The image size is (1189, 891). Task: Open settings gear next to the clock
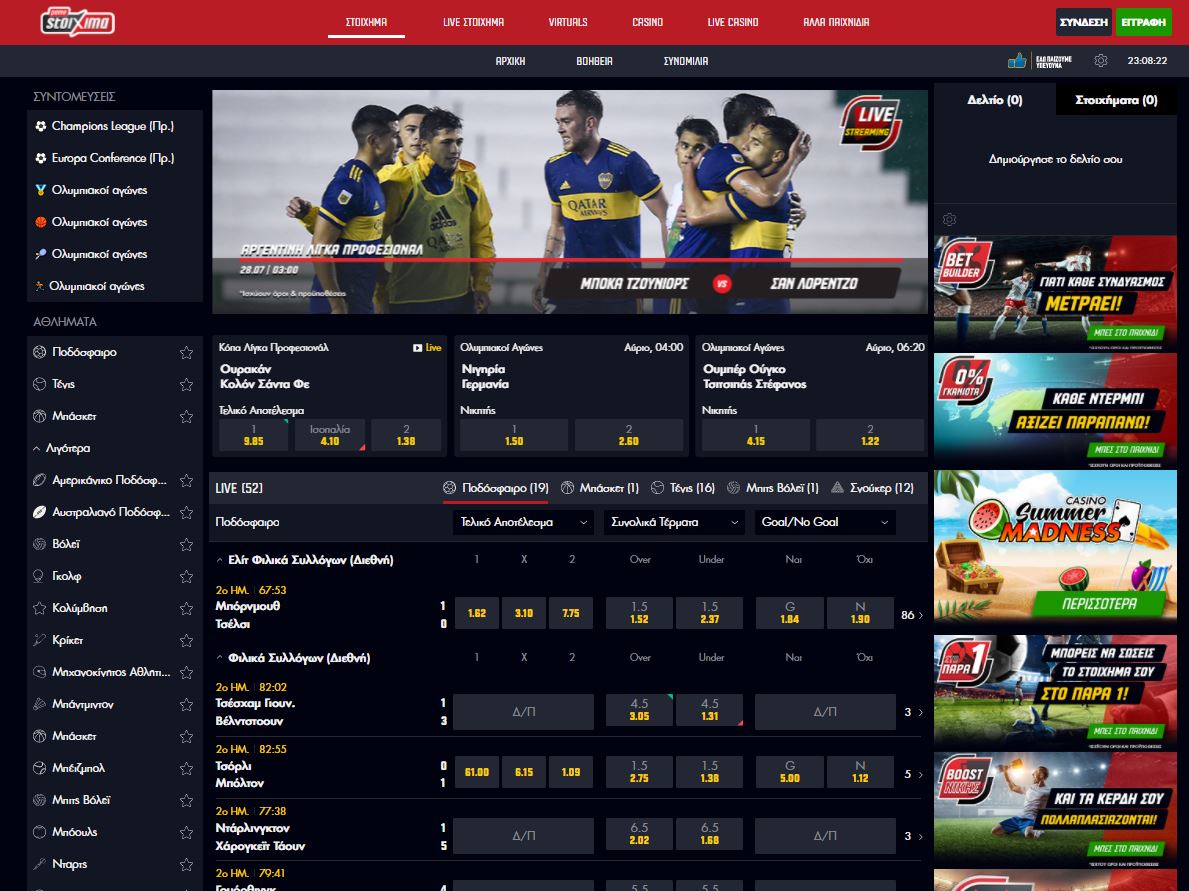point(1101,61)
